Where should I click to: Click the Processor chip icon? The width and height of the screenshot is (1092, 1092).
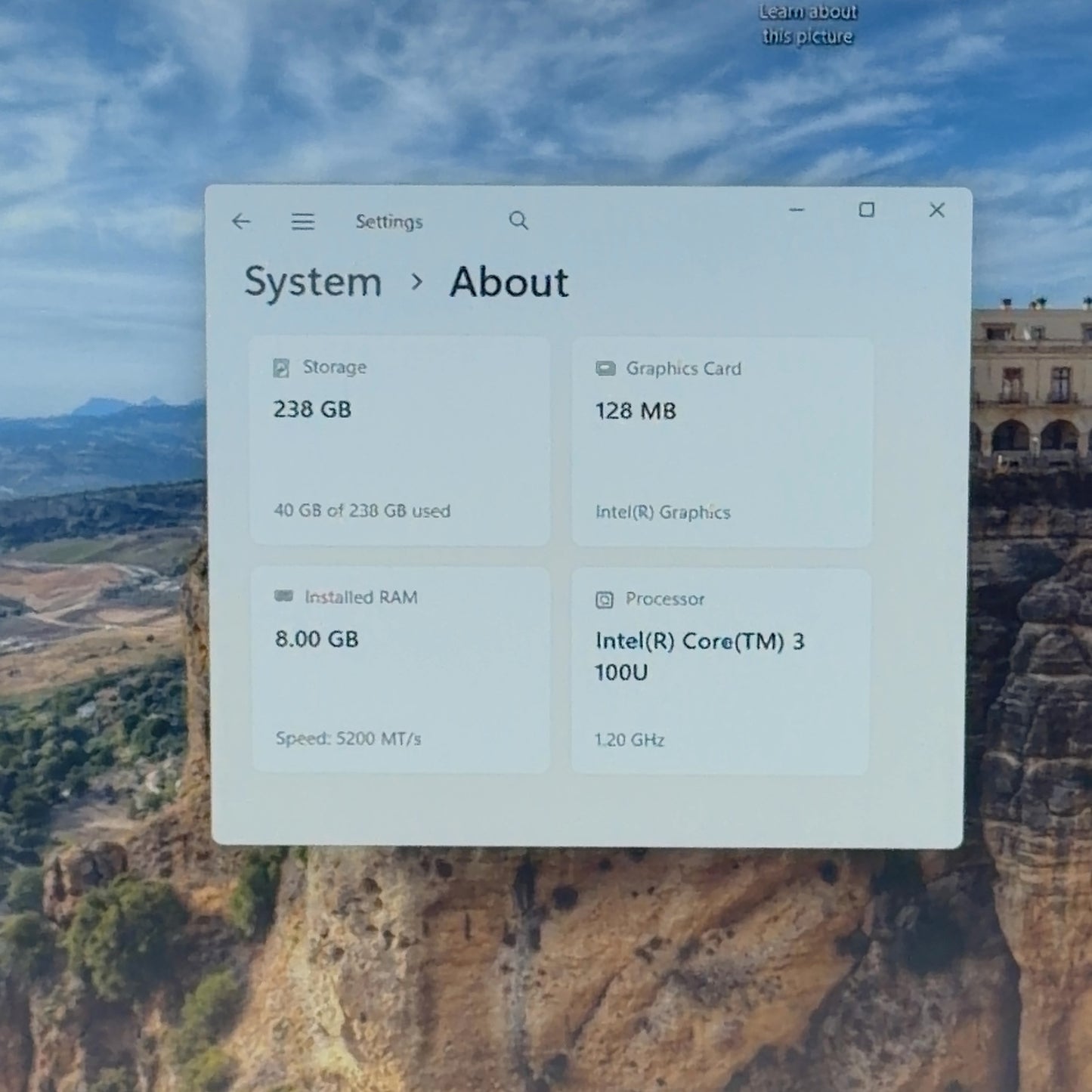605,600
